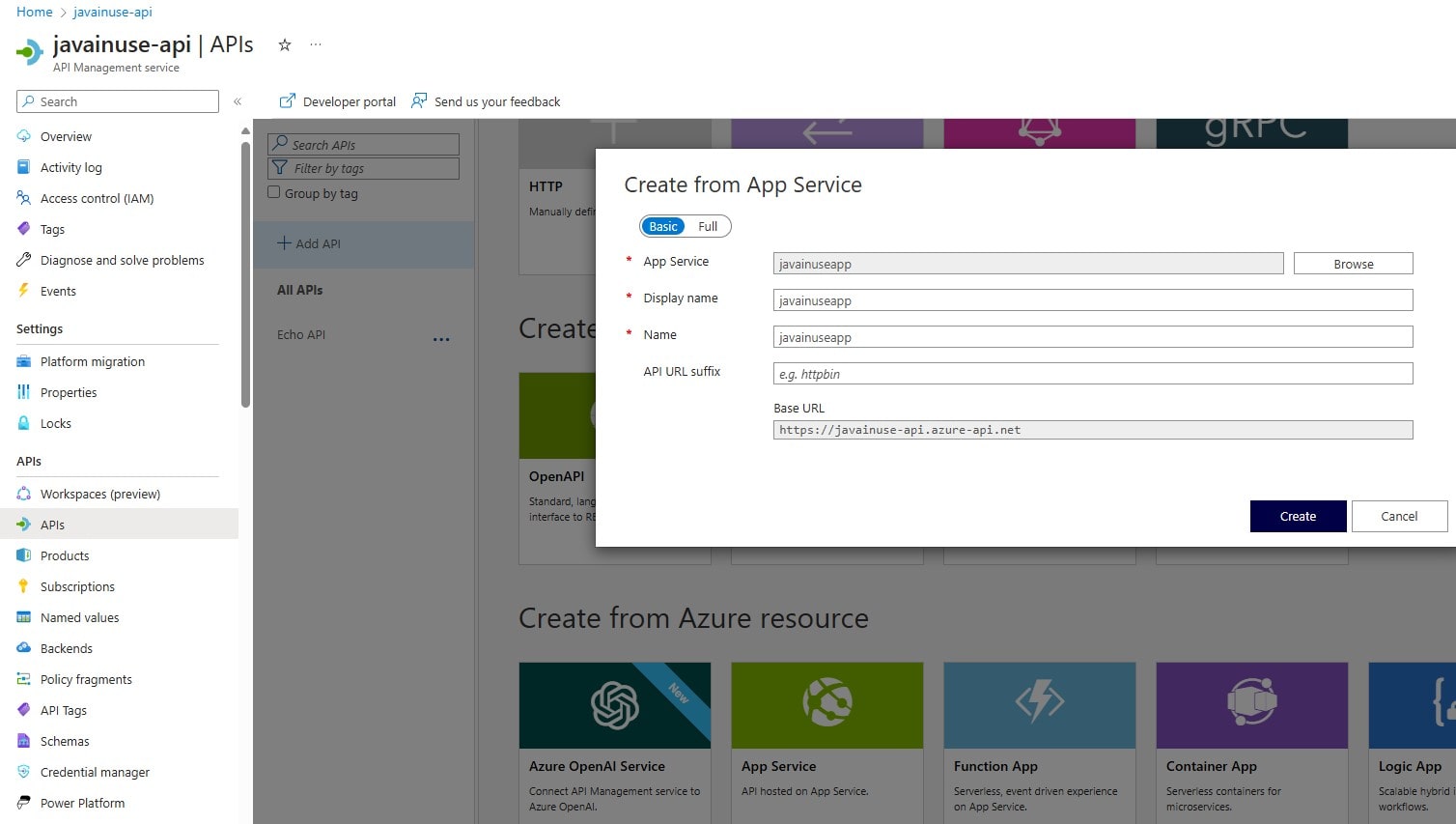Click the Cancel button

[x=1399, y=516]
